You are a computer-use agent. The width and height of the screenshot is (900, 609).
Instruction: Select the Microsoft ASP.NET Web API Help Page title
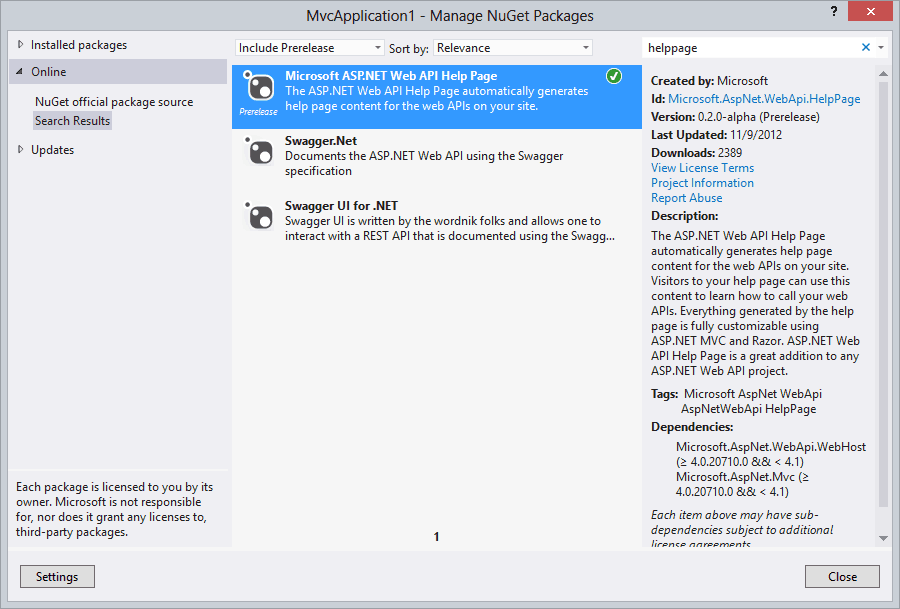pos(391,76)
